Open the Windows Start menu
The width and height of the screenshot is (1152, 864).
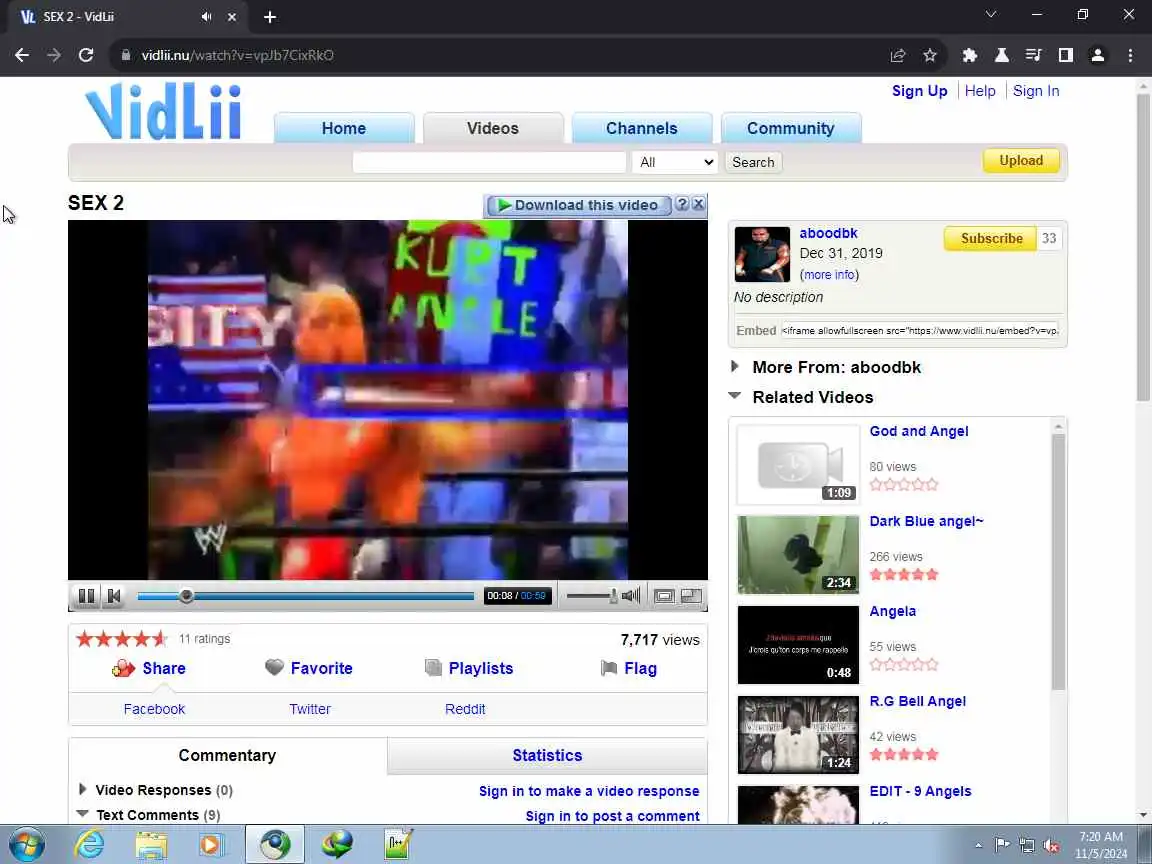pyautogui.click(x=26, y=844)
